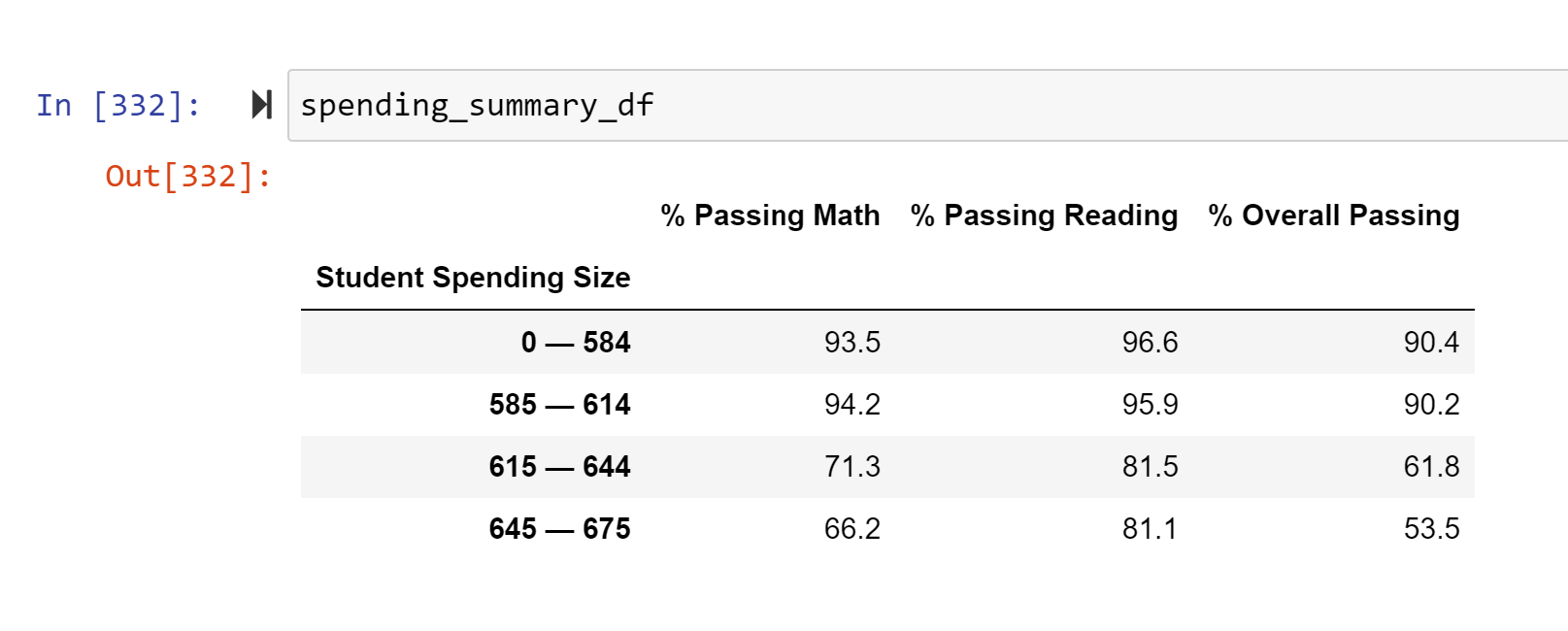
Task: Click the 615 — 644 row label
Action: tap(560, 466)
